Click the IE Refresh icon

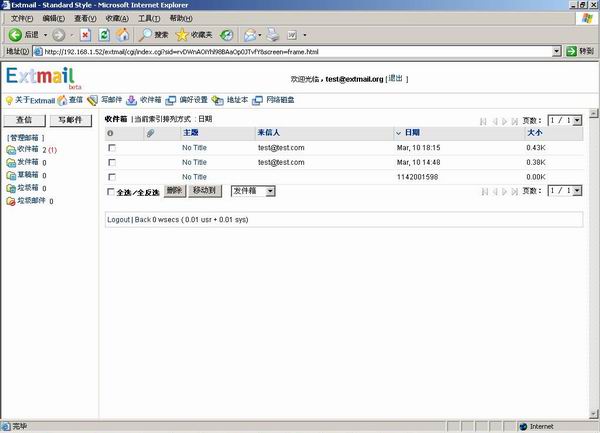(x=103, y=35)
